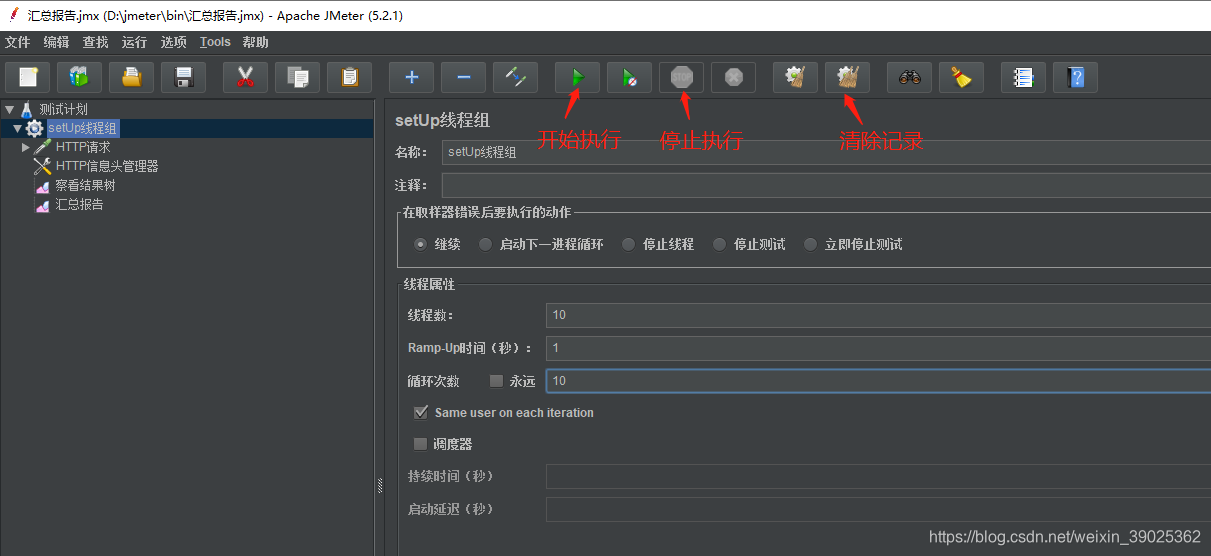
Task: Click the Cut scissors icon
Action: 245,77
